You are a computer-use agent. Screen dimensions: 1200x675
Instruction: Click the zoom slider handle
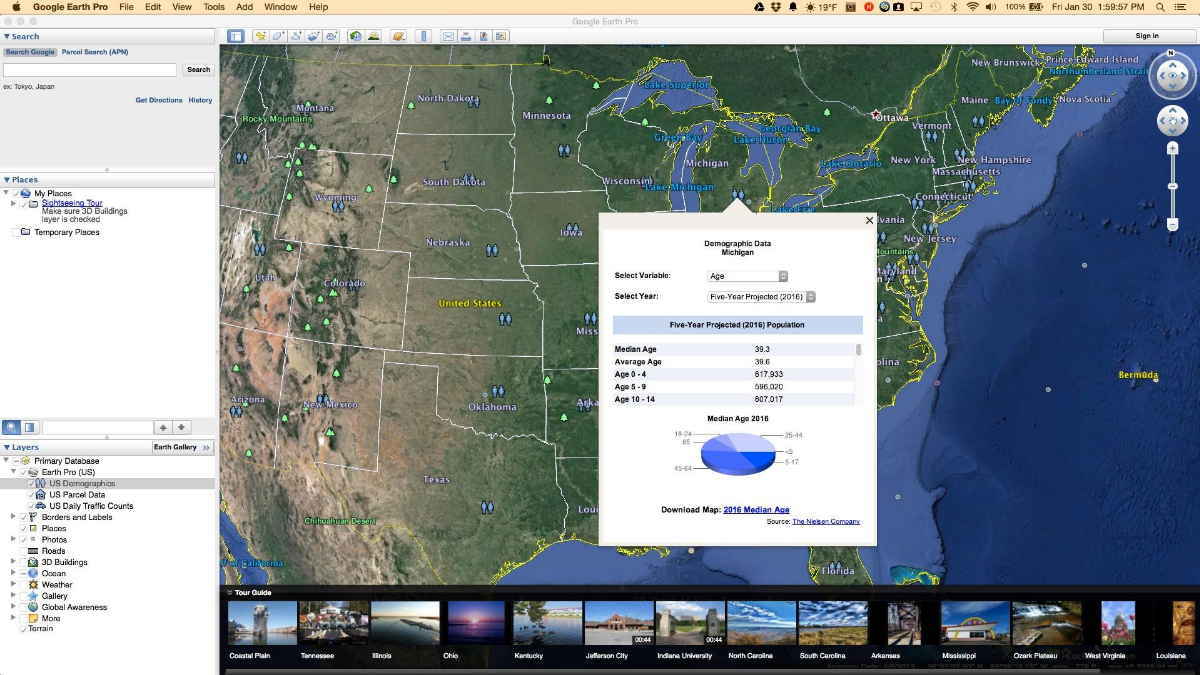[1173, 187]
